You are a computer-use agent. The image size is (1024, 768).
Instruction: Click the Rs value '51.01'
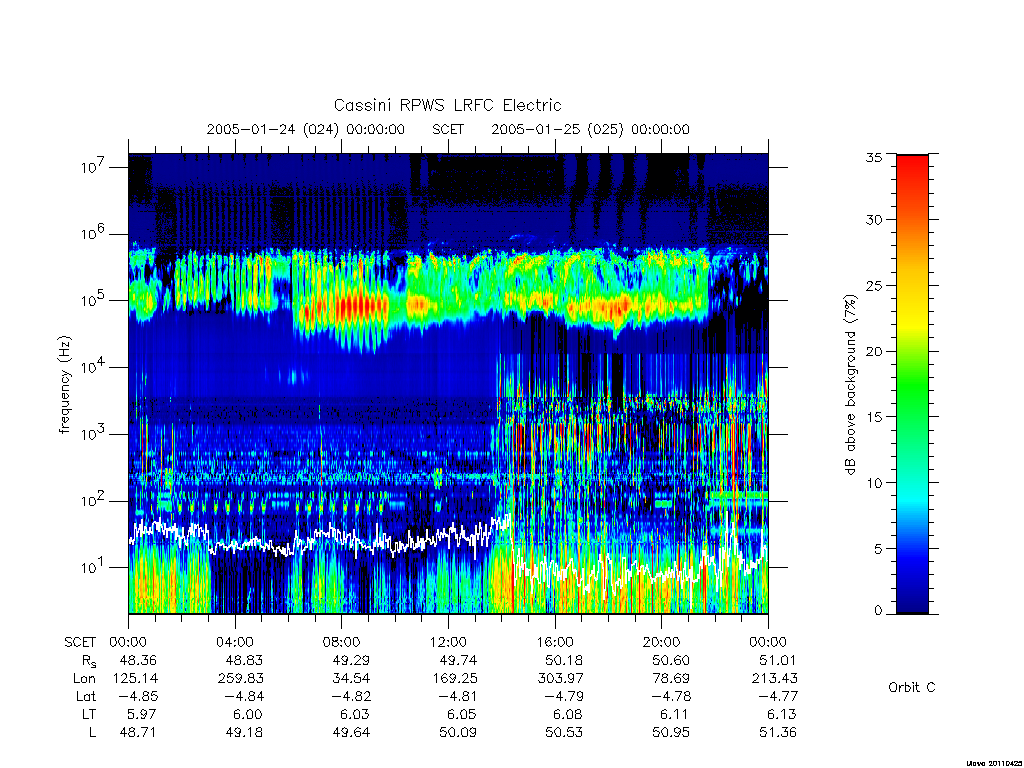[x=777, y=660]
